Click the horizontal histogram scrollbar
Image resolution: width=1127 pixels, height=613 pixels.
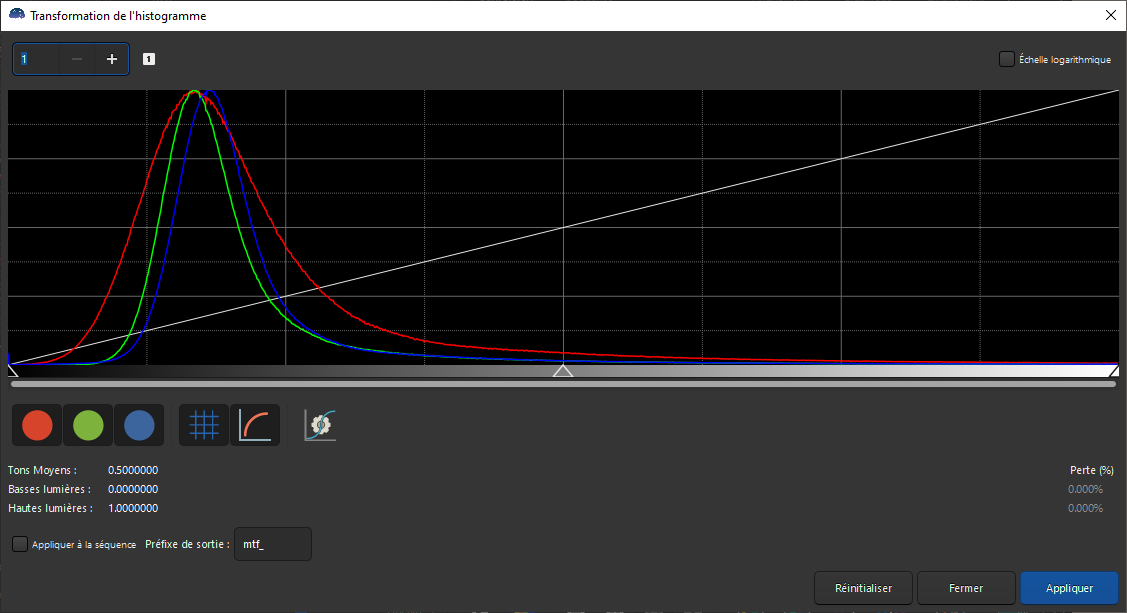[564, 384]
